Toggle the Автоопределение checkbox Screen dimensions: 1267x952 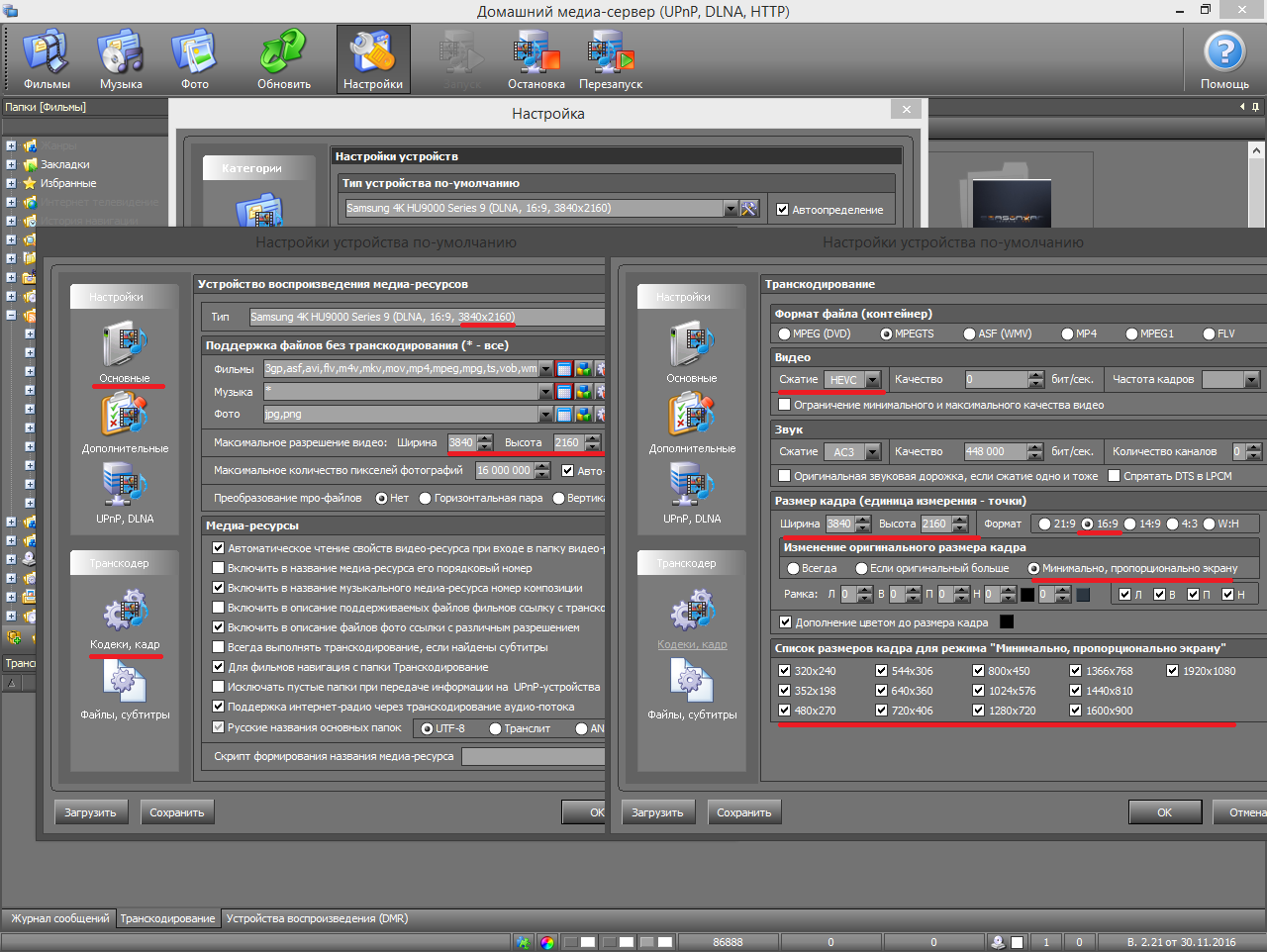pyautogui.click(x=783, y=210)
